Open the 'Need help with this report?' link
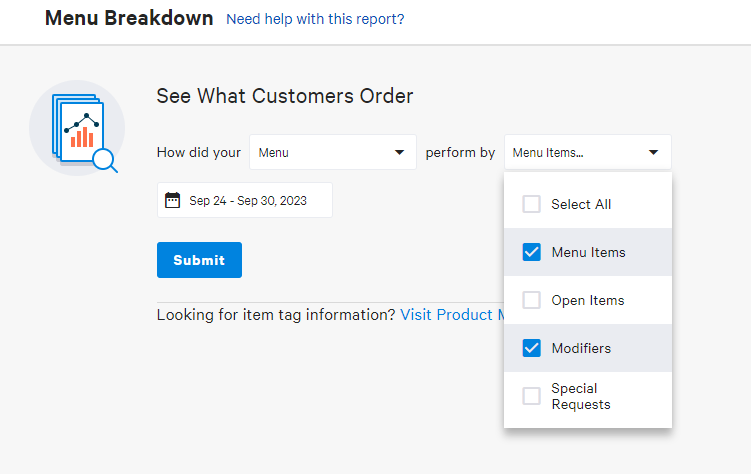 pos(315,19)
